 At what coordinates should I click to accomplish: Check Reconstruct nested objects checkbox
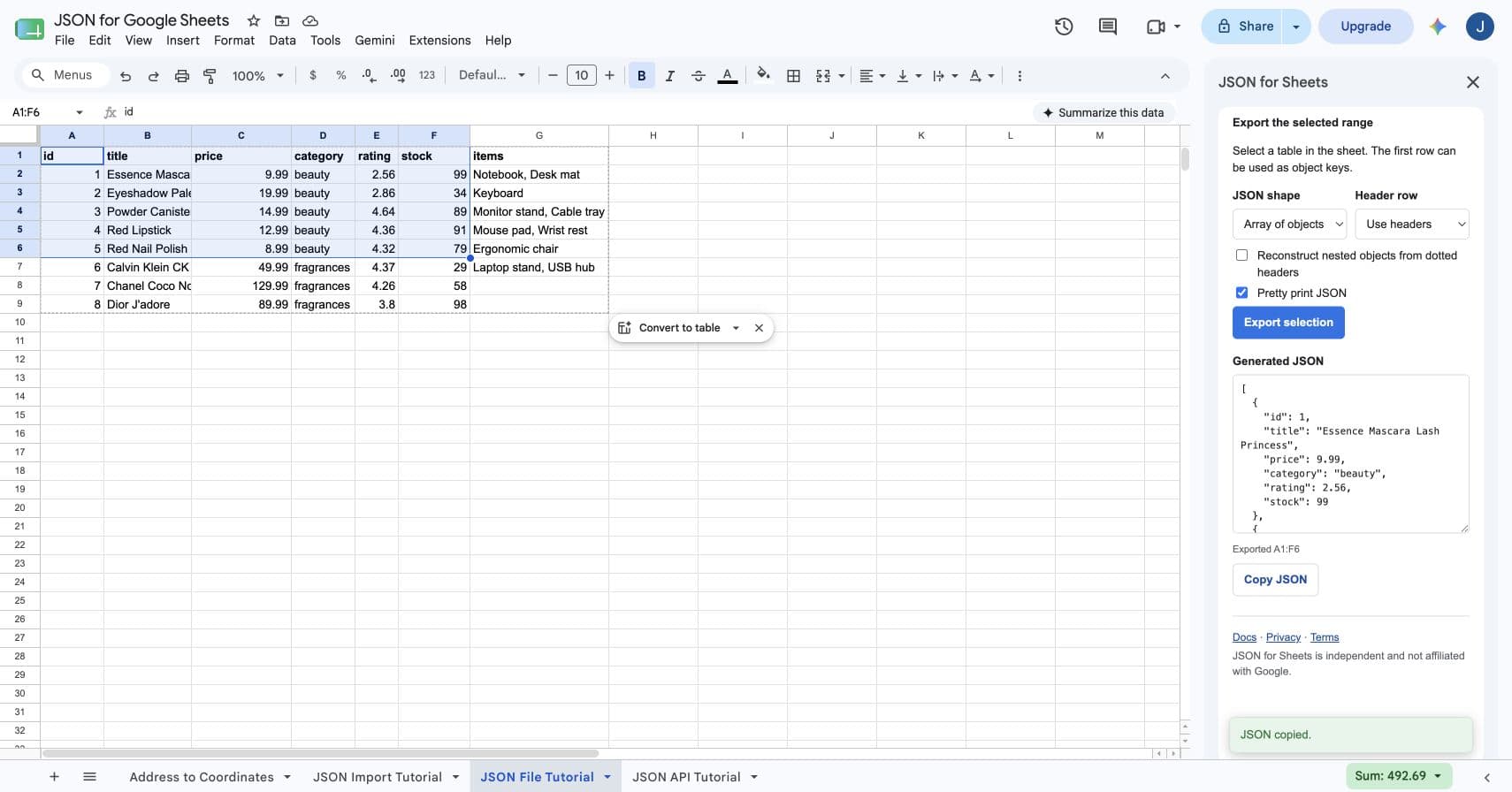pos(1241,255)
